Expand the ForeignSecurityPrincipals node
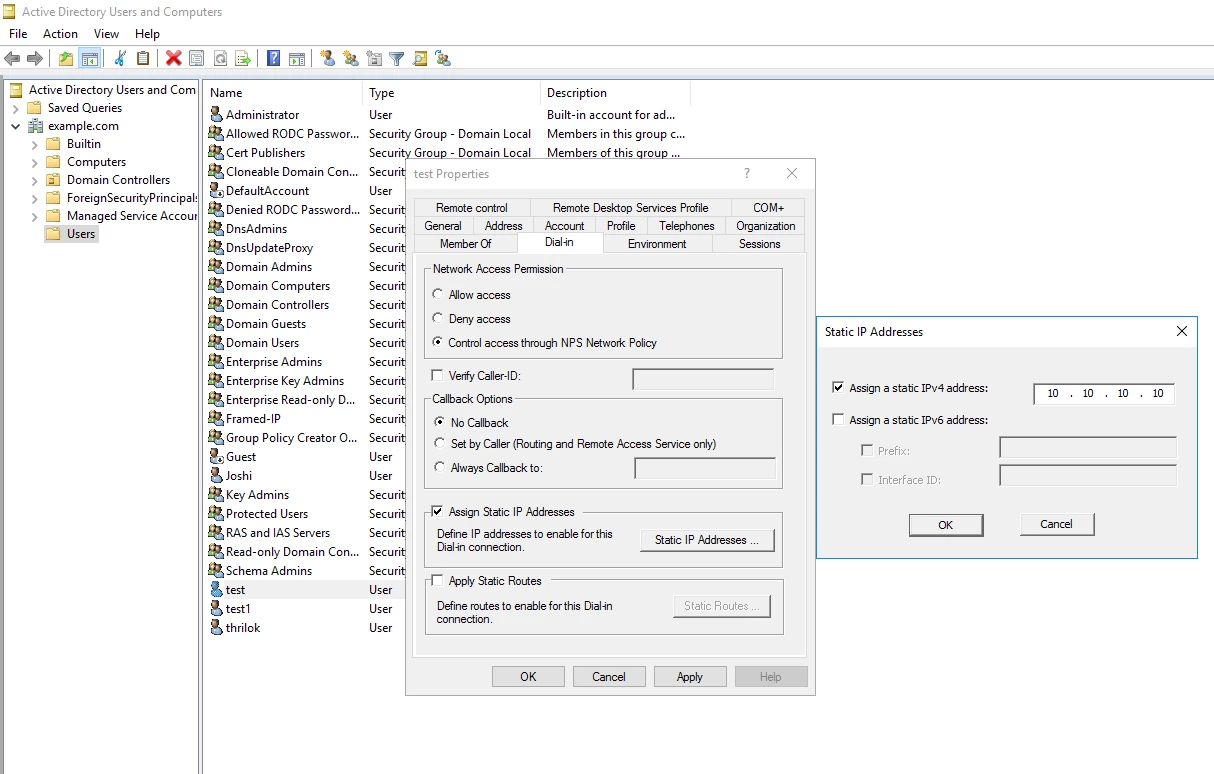Image resolution: width=1214 pixels, height=774 pixels. tap(35, 198)
